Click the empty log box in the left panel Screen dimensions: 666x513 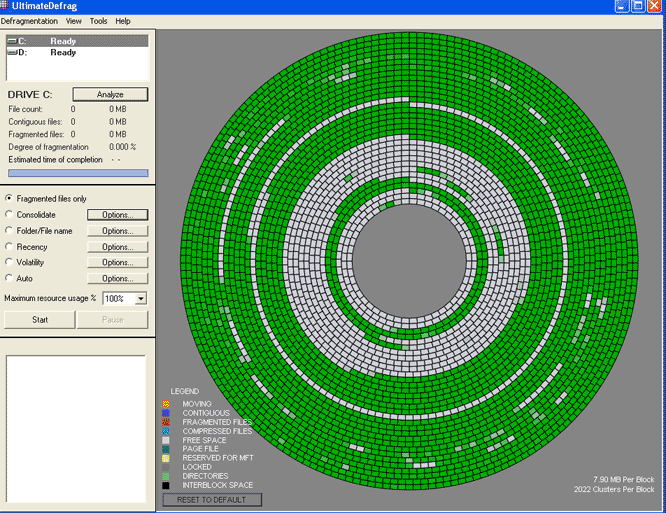tap(76, 429)
